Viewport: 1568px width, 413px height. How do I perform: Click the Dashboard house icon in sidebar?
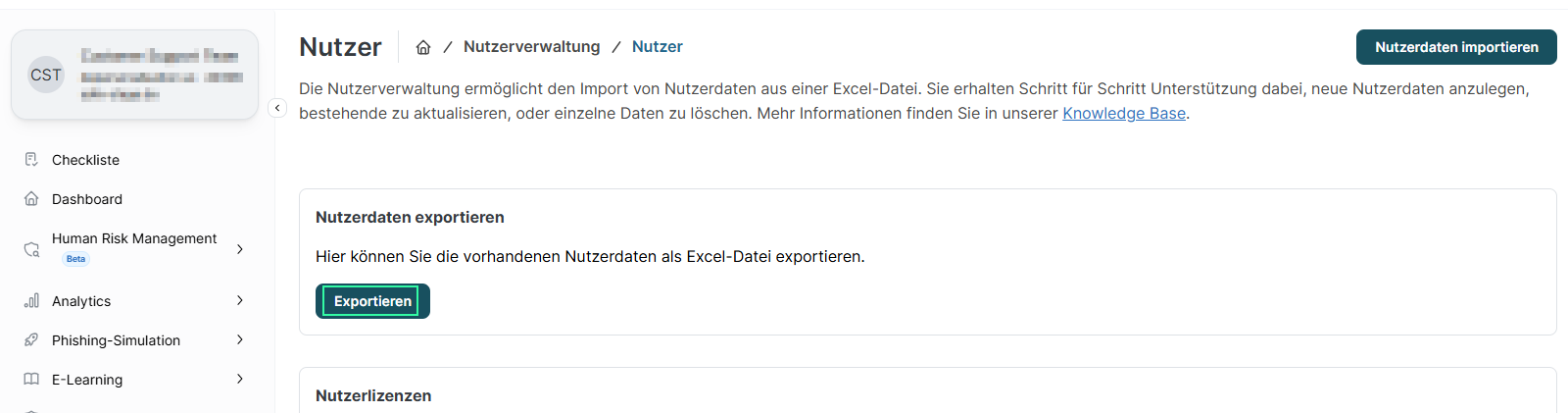(31, 199)
